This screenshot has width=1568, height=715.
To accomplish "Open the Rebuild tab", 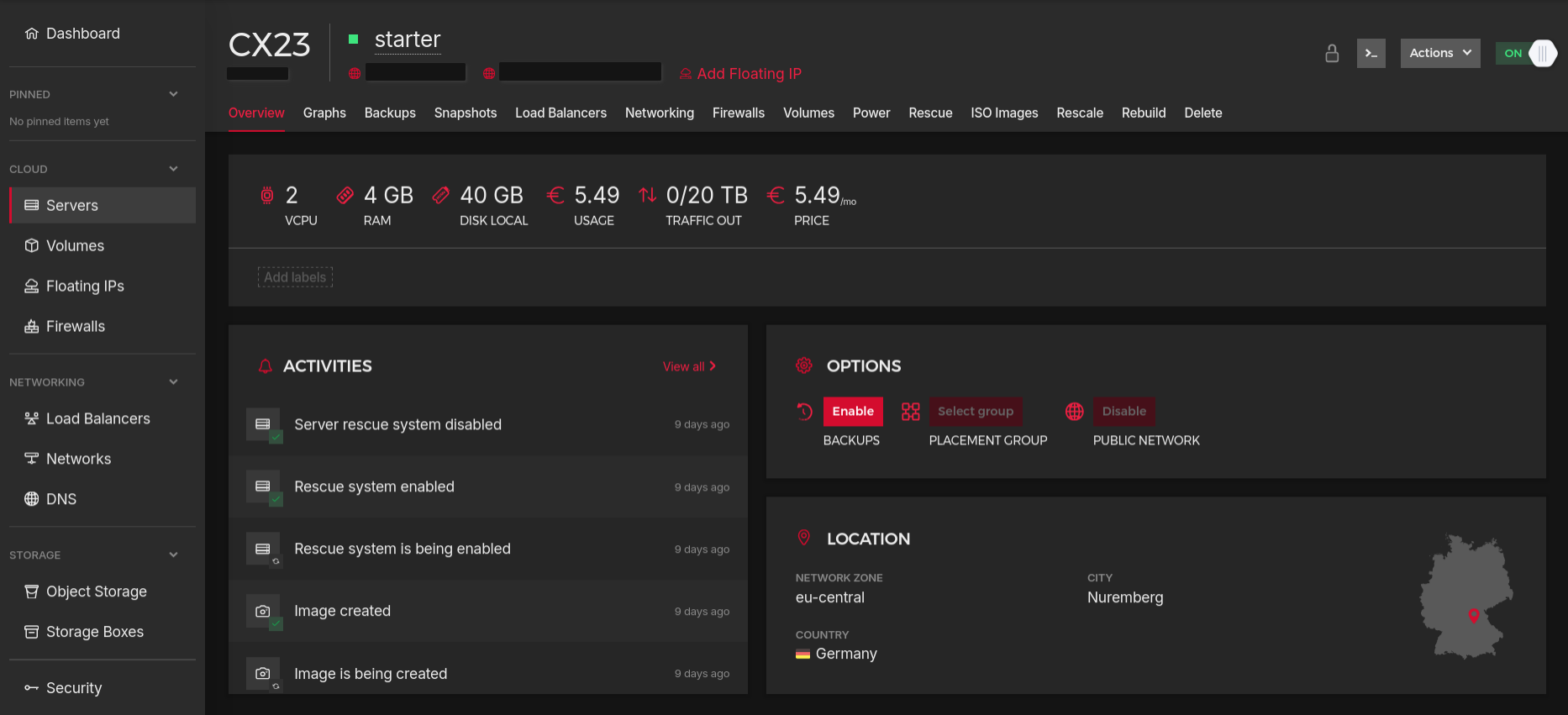I will (1144, 113).
